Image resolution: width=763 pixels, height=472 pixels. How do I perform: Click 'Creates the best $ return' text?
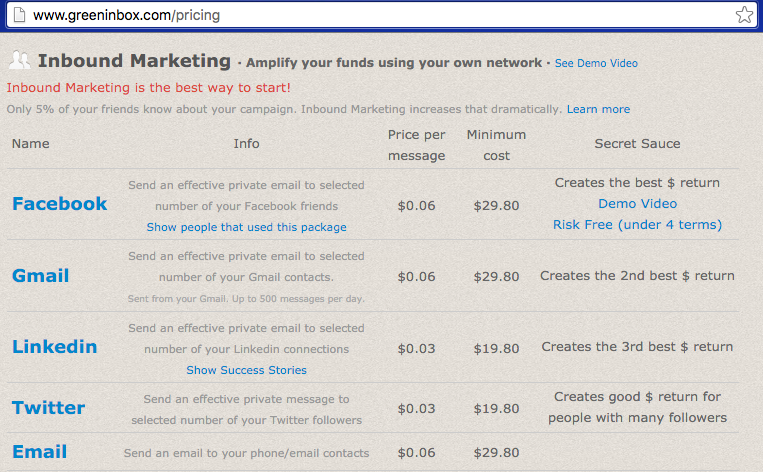(637, 183)
